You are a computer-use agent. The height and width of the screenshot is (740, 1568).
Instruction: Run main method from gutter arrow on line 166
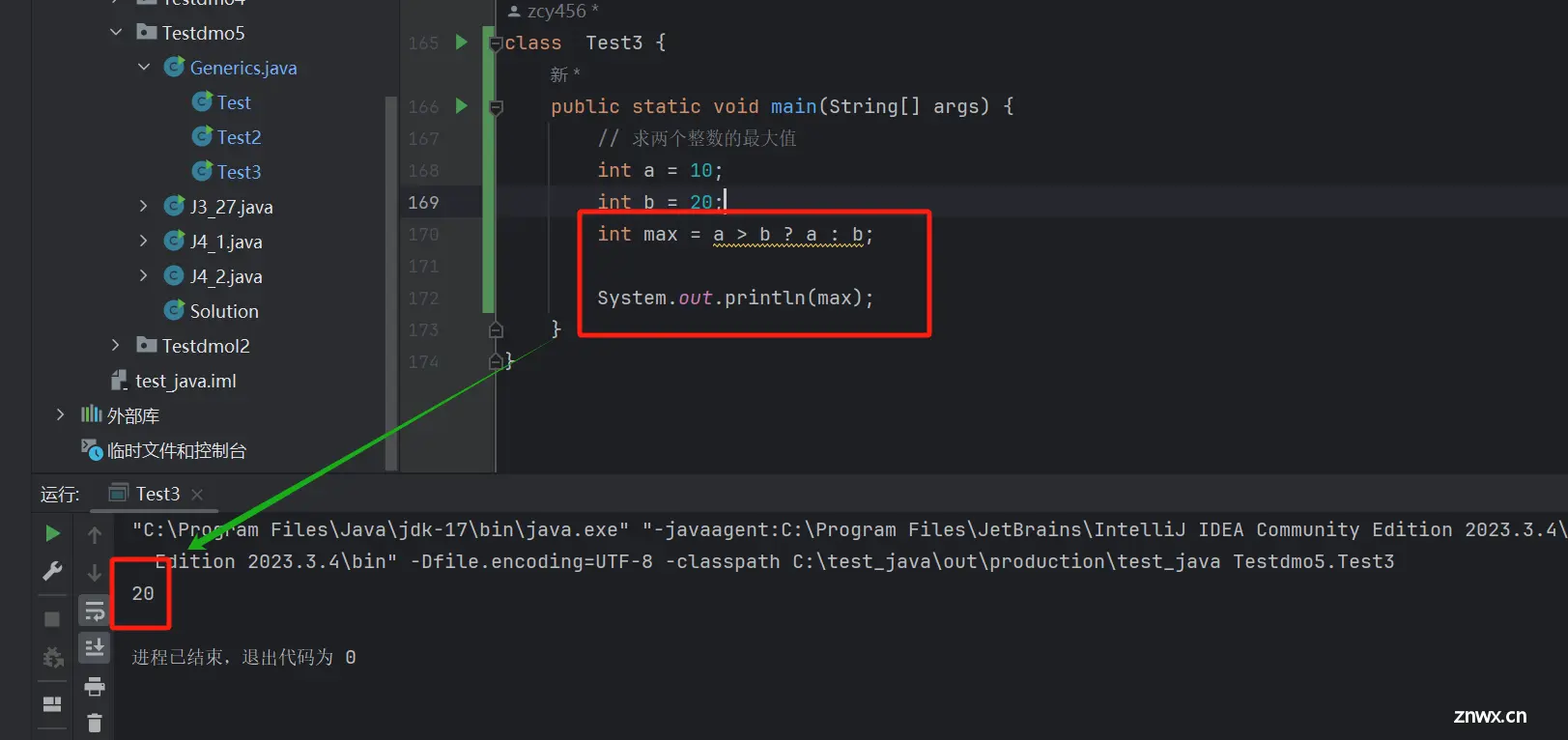tap(462, 106)
